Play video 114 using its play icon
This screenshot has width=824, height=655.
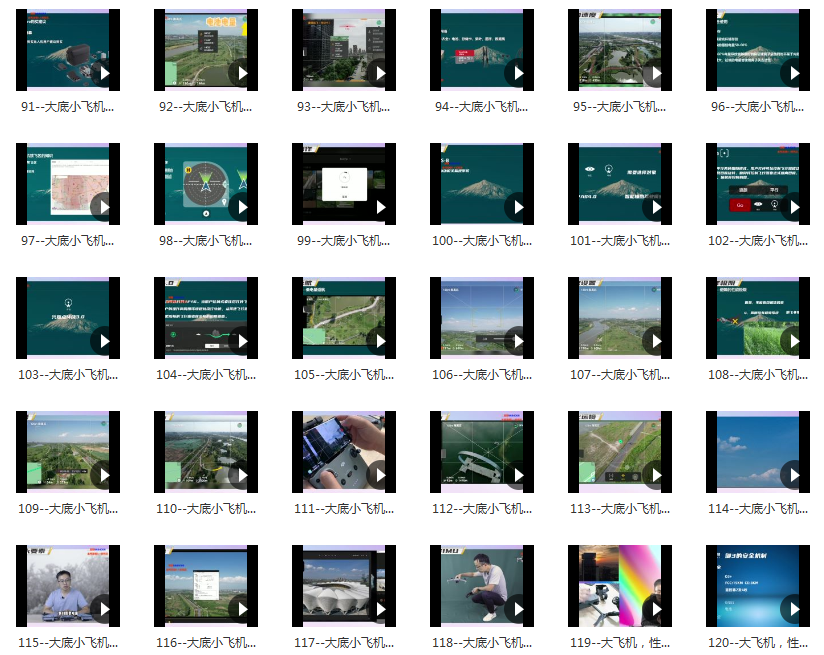click(792, 475)
